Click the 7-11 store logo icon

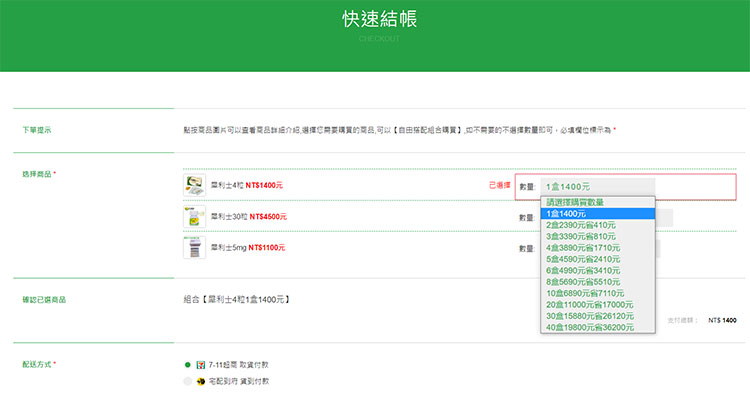pyautogui.click(x=201, y=365)
